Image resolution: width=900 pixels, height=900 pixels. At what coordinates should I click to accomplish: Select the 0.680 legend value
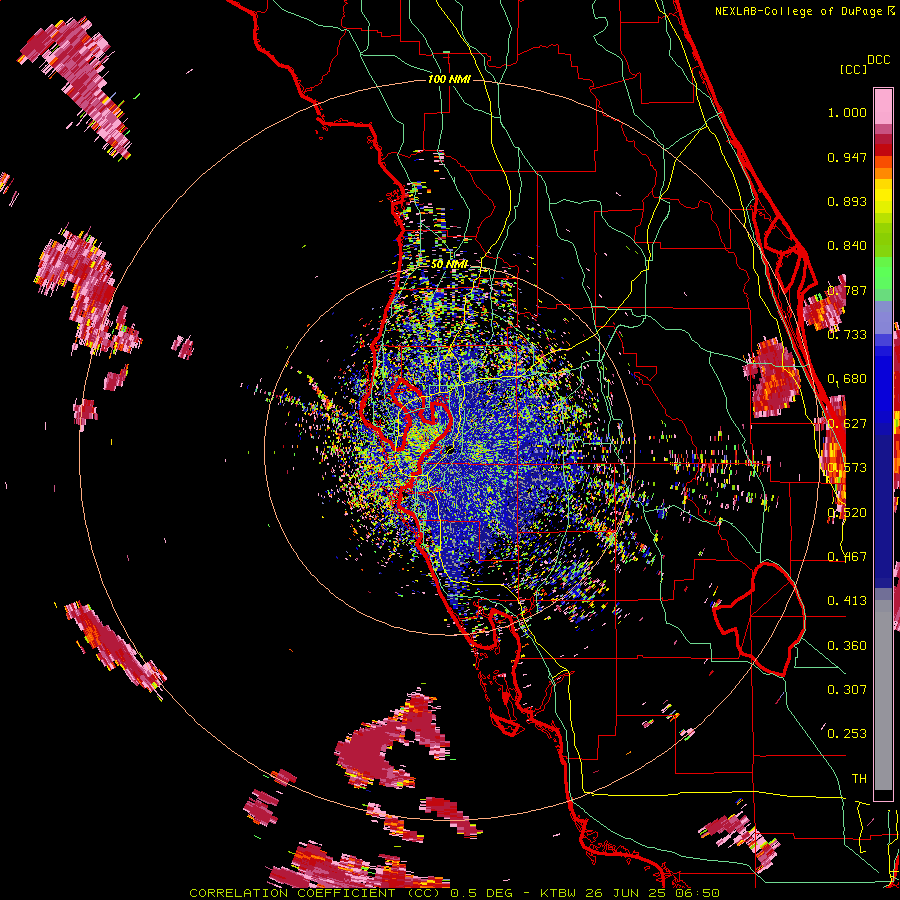click(847, 379)
